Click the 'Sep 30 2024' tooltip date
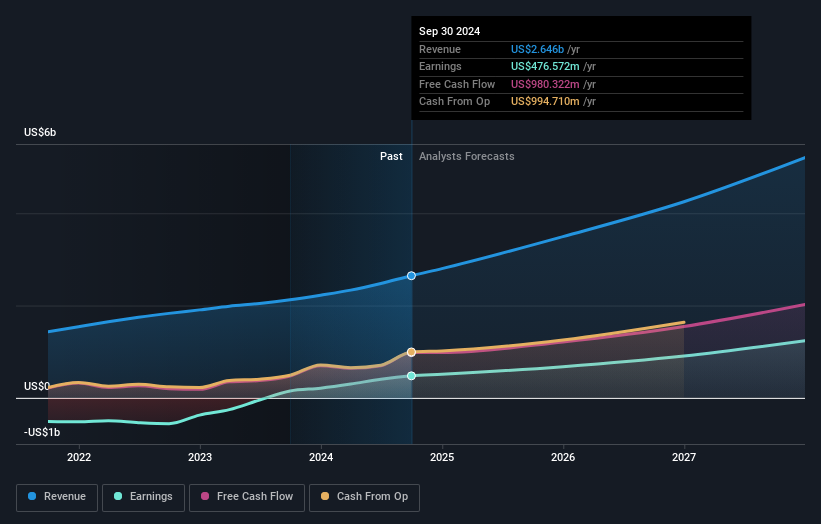This screenshot has height=524, width=821. tap(449, 31)
